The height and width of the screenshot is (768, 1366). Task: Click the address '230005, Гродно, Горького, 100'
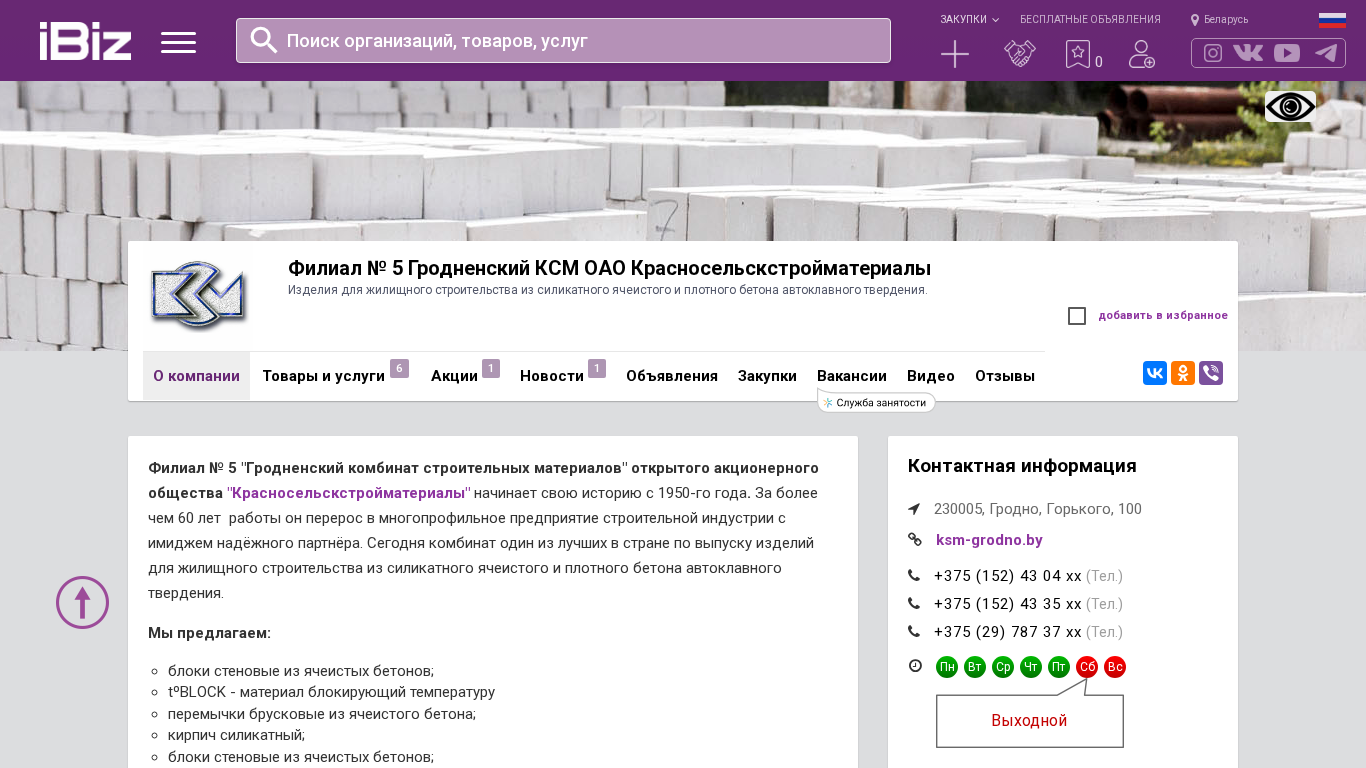click(1038, 509)
